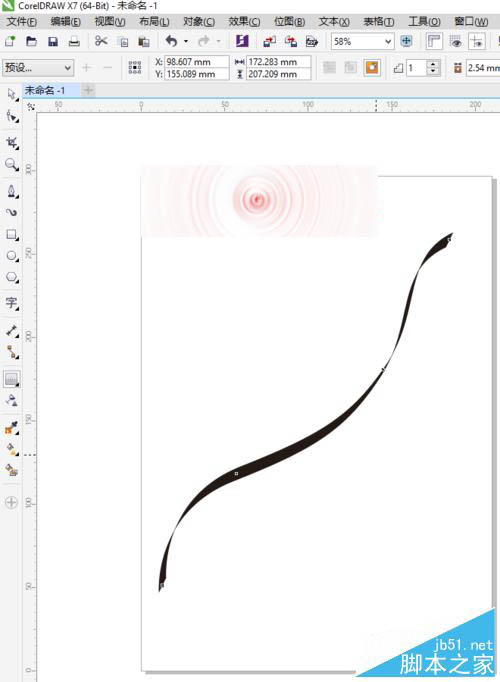Open the 视图 menu

pos(110,21)
